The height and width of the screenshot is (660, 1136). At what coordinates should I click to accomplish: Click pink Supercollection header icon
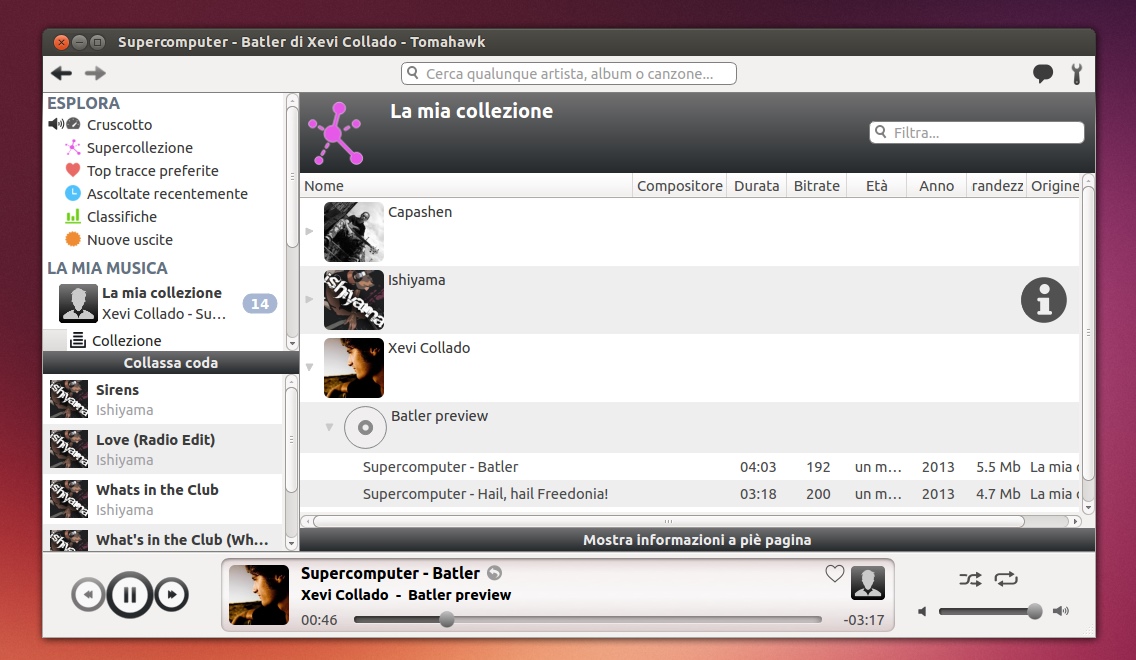[335, 133]
